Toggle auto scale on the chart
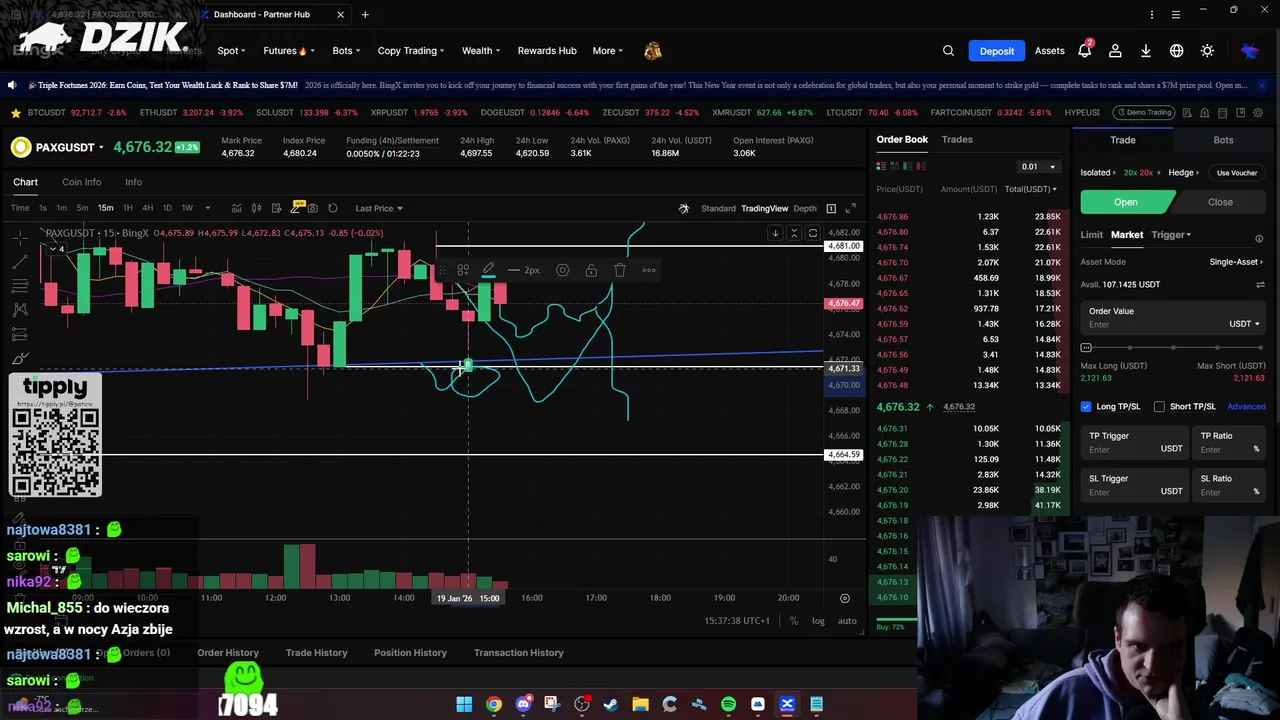Screen dimensions: 1280x720 (x=847, y=621)
